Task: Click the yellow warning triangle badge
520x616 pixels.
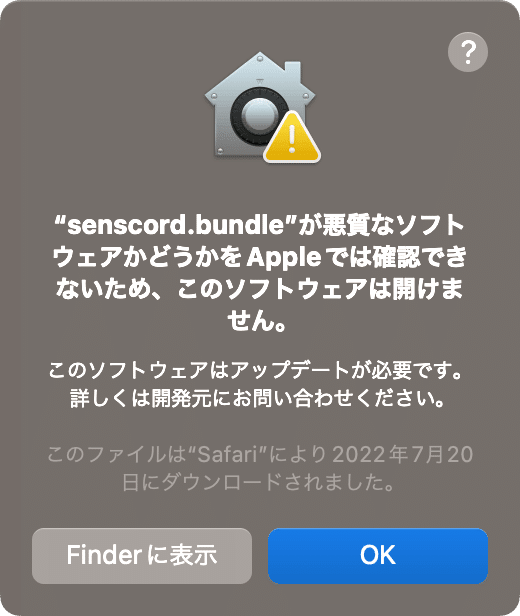Action: click(x=292, y=137)
